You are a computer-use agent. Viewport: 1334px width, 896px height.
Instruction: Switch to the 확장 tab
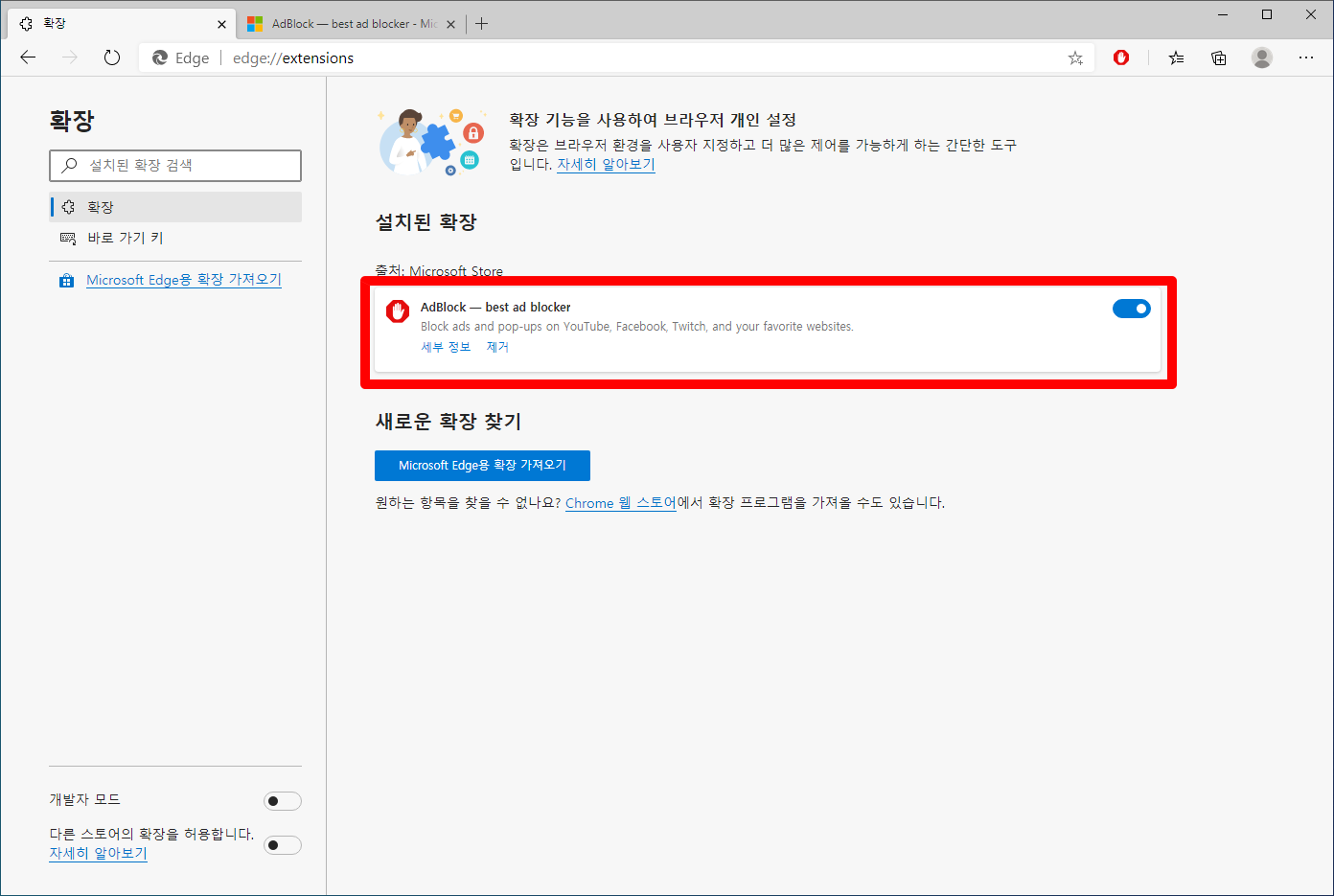pos(121,24)
